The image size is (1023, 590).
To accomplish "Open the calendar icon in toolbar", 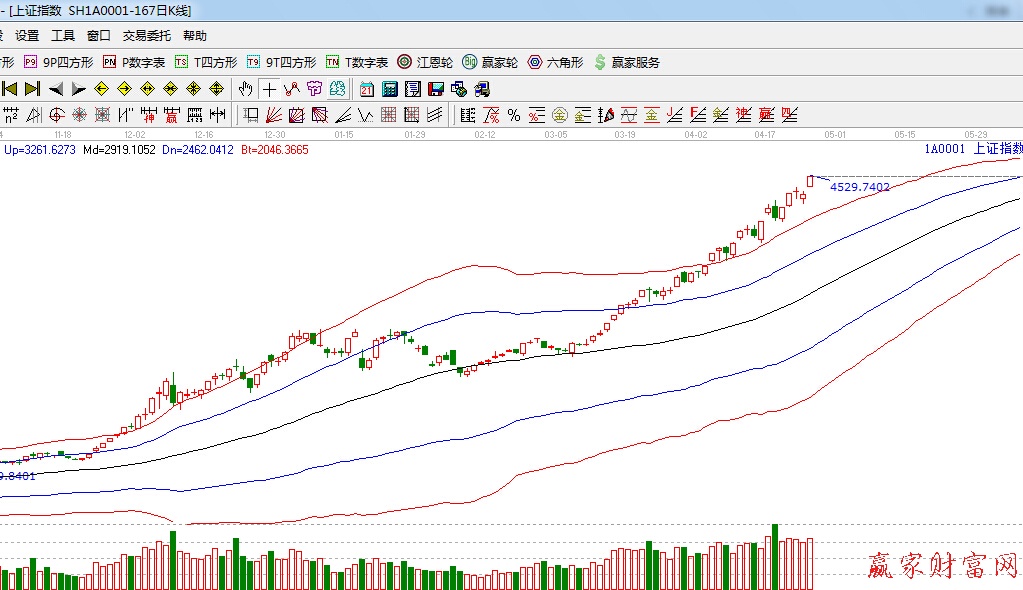I will 367,88.
